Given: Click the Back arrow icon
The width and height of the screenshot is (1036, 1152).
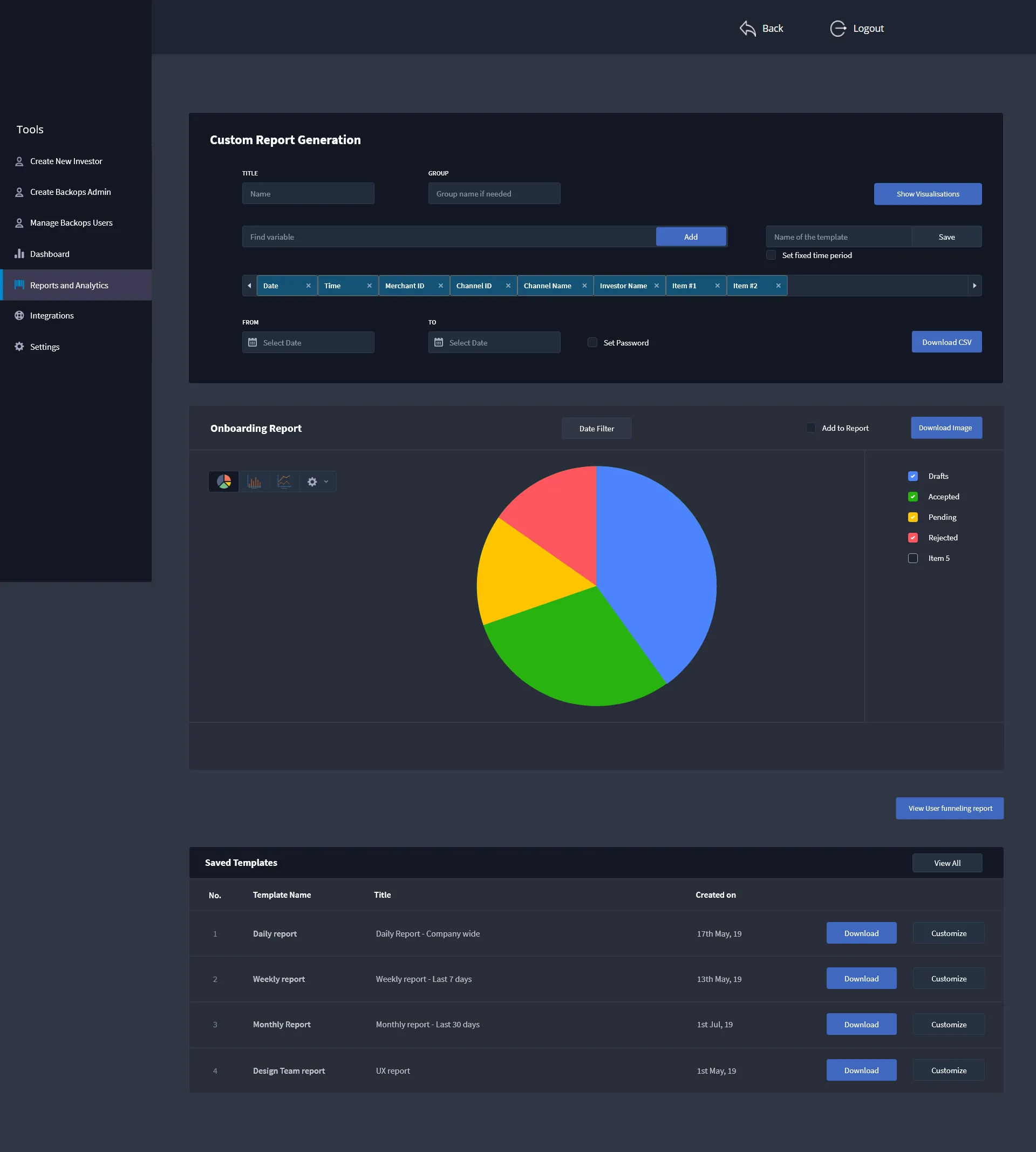Looking at the screenshot, I should (x=747, y=29).
